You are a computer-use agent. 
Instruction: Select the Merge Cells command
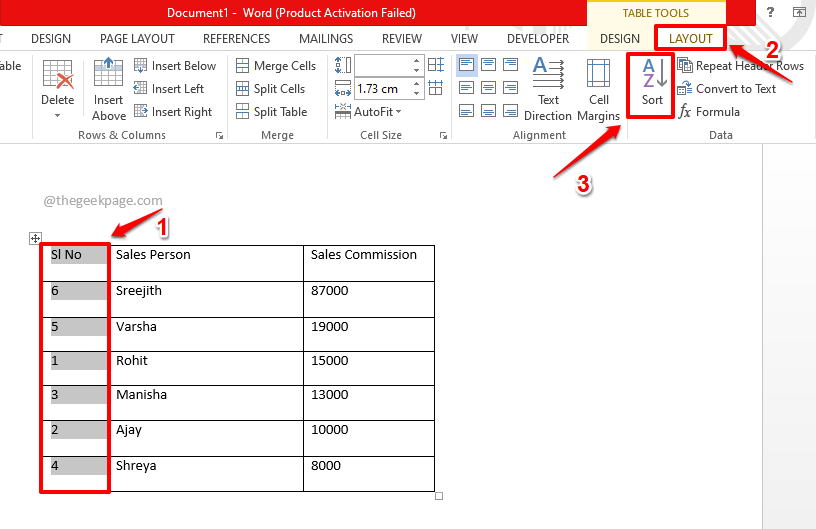click(276, 66)
